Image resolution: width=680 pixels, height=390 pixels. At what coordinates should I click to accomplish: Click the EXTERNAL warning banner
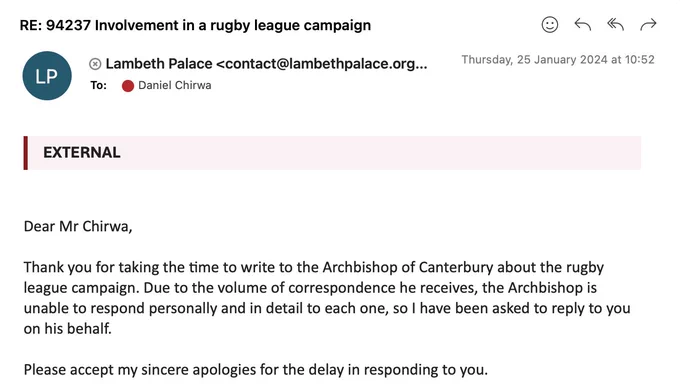point(332,153)
